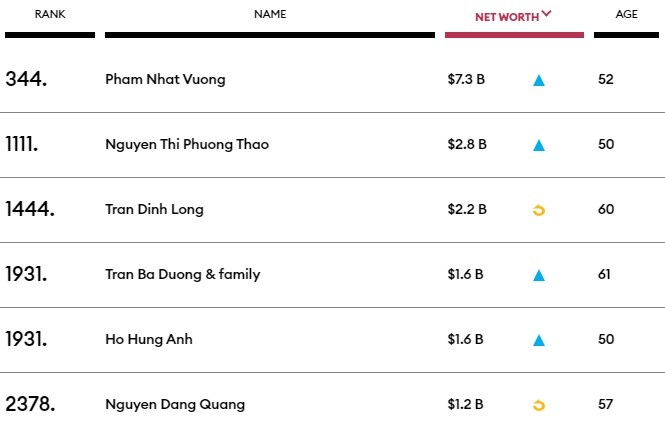The height and width of the screenshot is (429, 665).
Task: Click blue triangle next to Tran Ba Duong
Action: pyautogui.click(x=539, y=275)
